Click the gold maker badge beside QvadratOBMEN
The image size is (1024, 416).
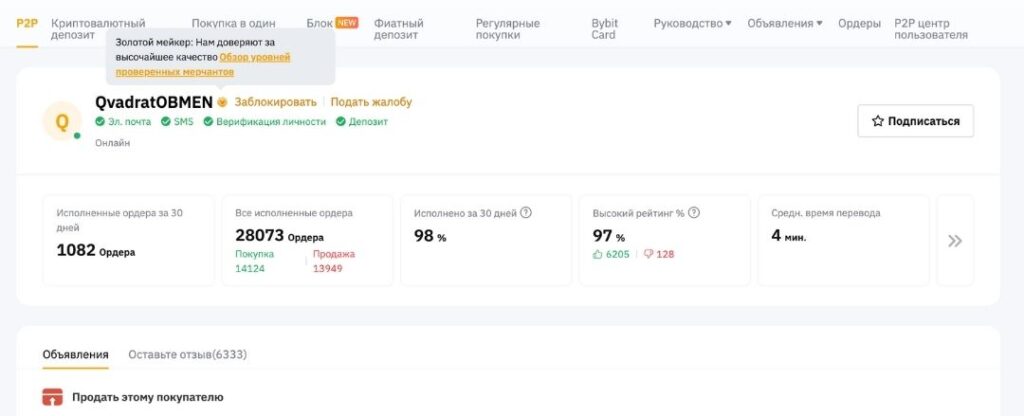(x=222, y=102)
